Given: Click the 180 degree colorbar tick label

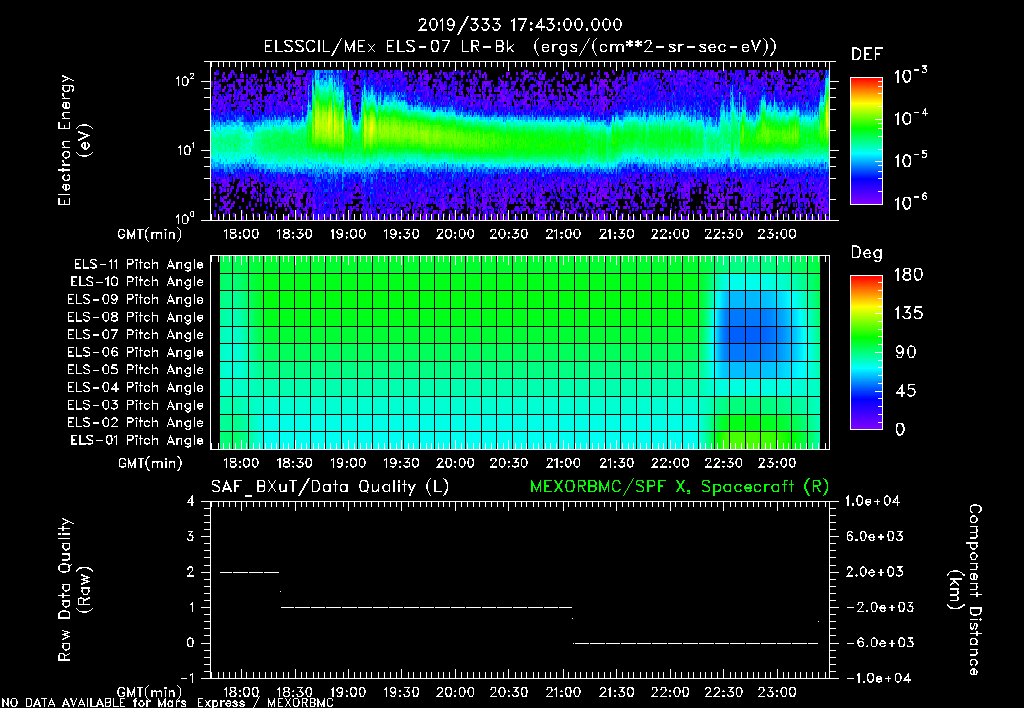Looking at the screenshot, I should click(x=908, y=275).
